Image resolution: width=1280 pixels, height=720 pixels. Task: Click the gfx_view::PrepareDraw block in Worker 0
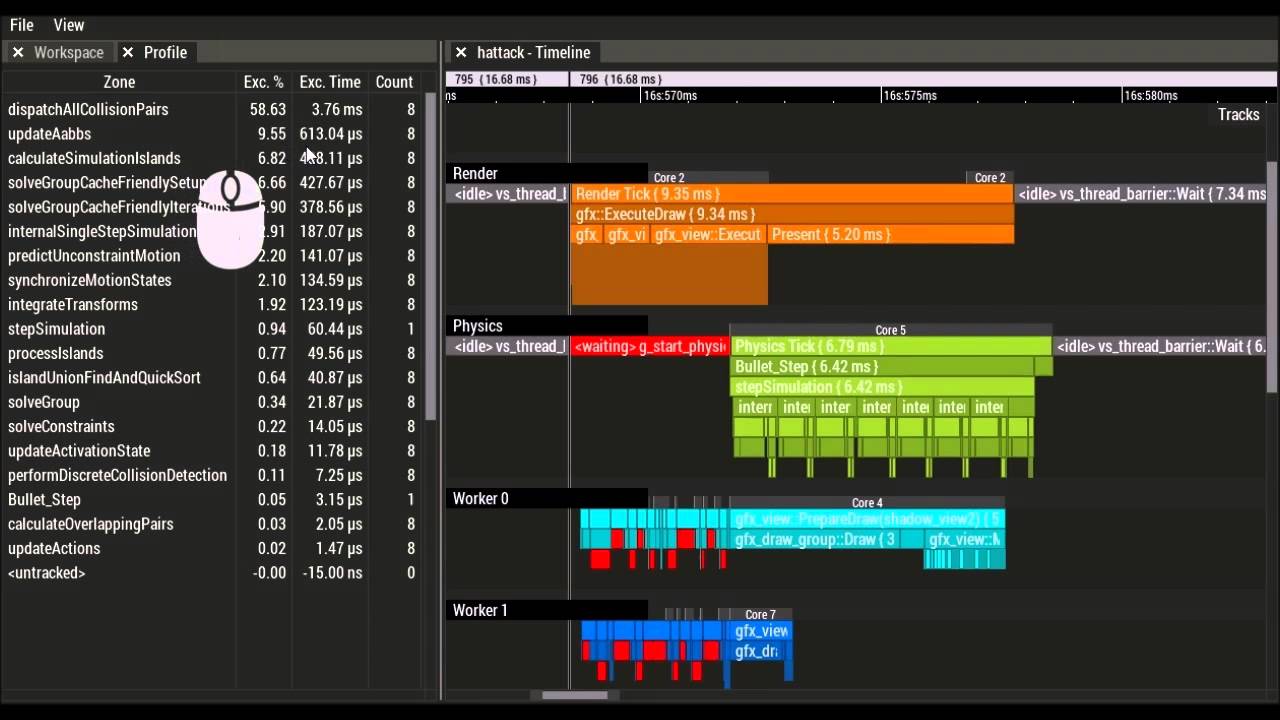[x=867, y=520]
